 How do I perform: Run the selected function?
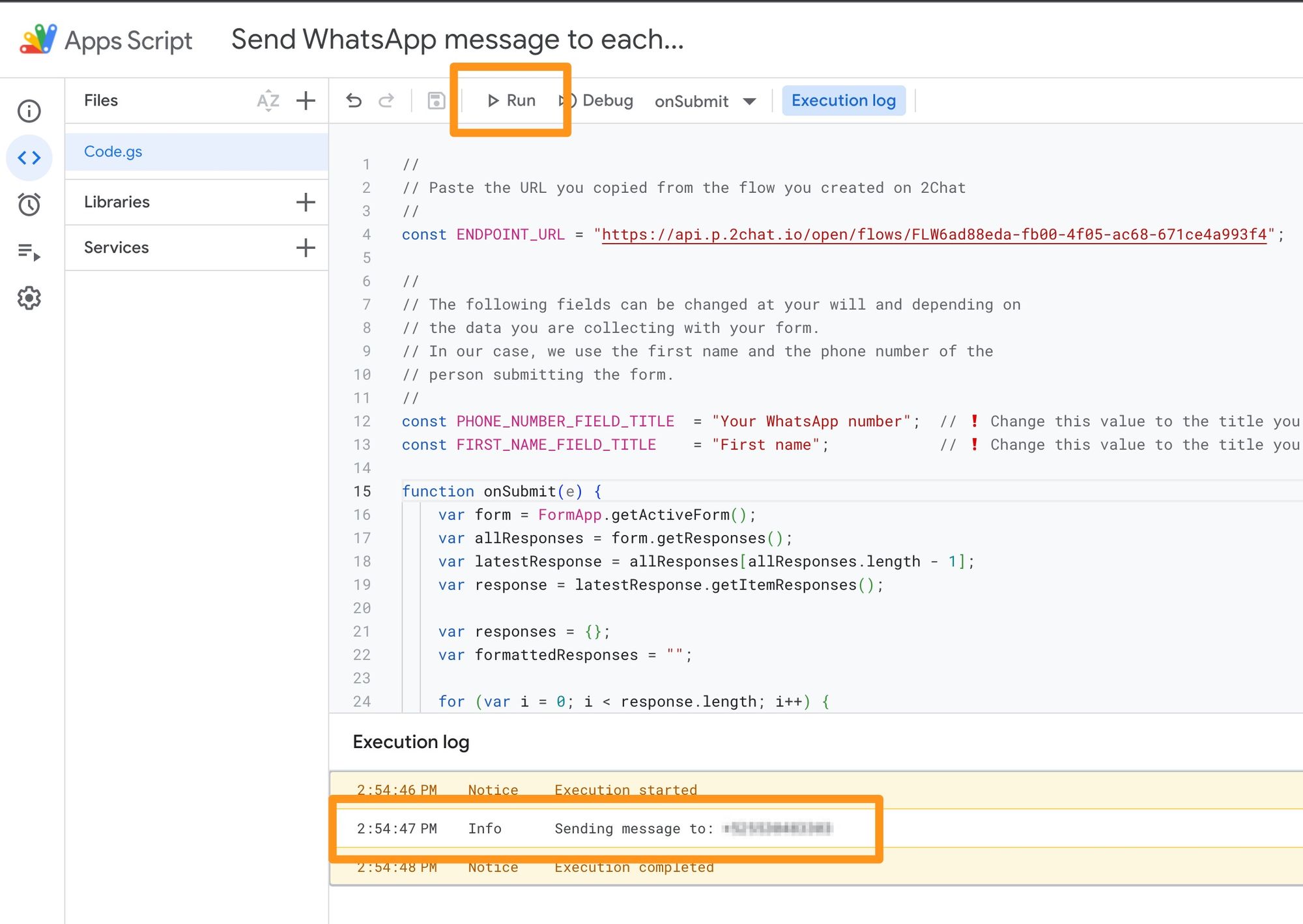(x=511, y=100)
